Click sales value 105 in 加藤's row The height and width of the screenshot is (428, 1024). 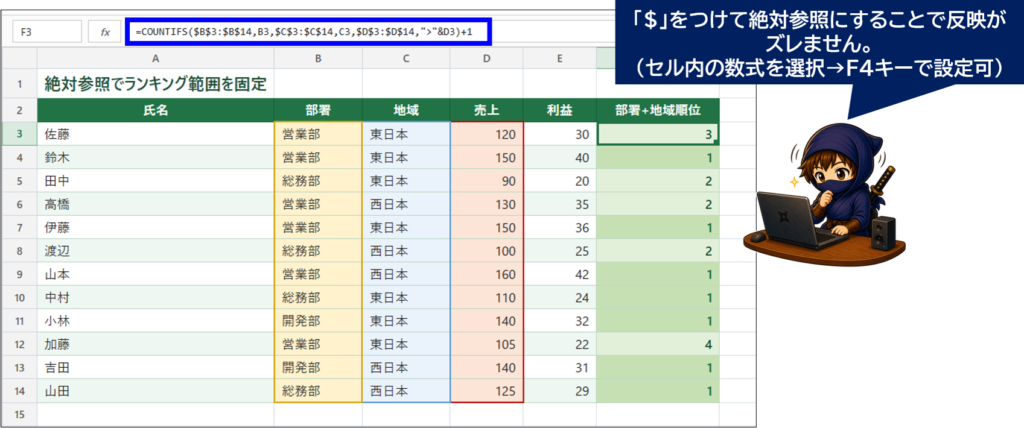pos(487,344)
